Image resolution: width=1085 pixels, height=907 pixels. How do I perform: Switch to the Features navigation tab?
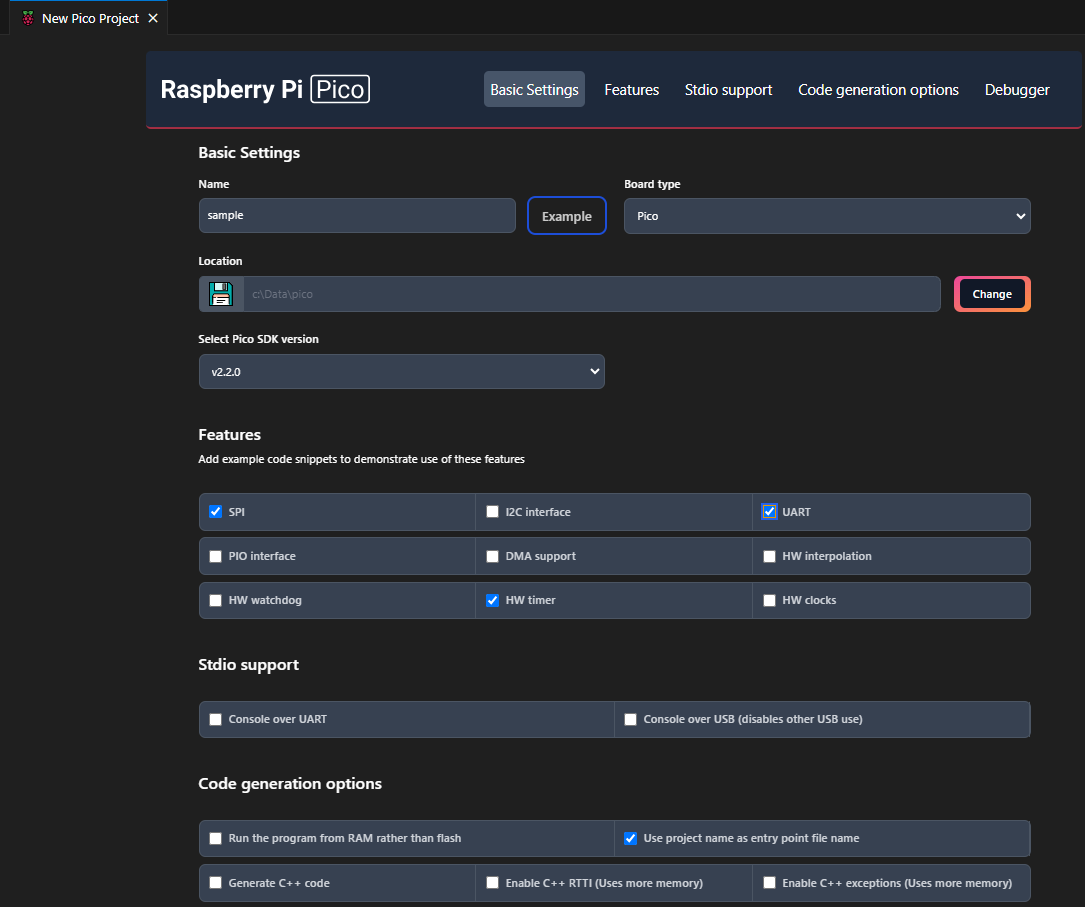pyautogui.click(x=631, y=90)
